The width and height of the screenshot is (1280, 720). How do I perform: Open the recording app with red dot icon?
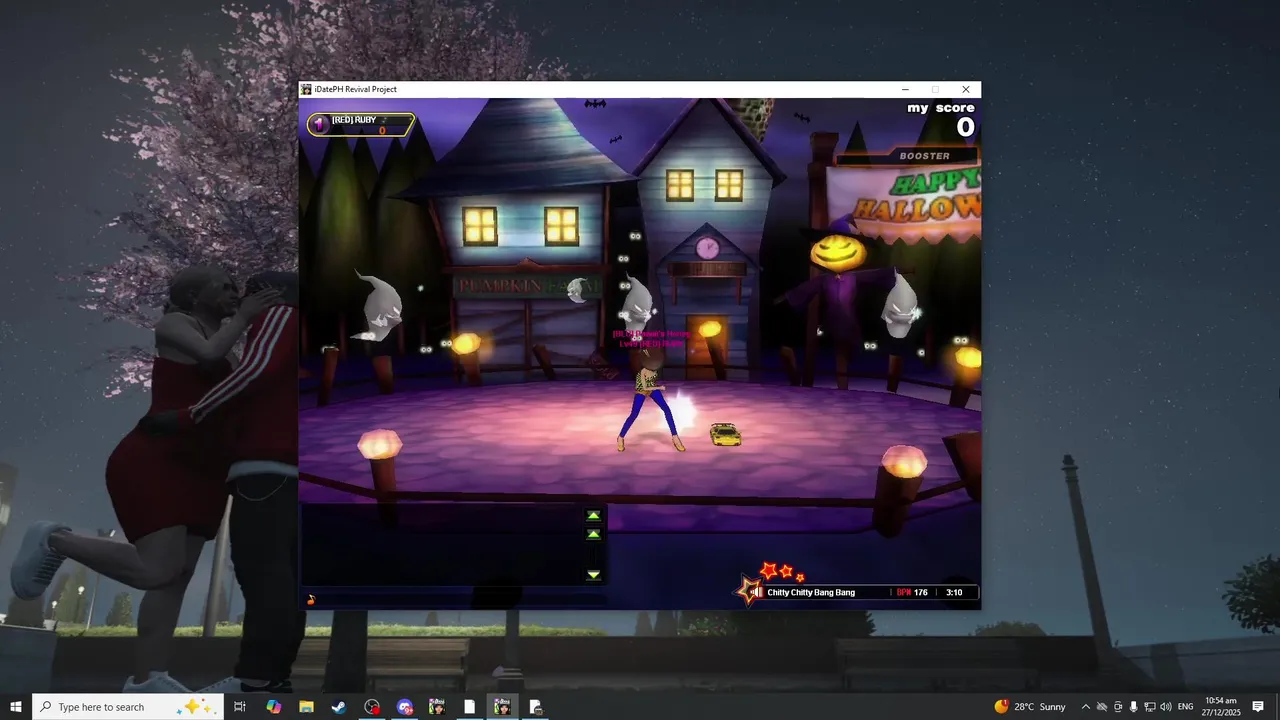tap(372, 707)
